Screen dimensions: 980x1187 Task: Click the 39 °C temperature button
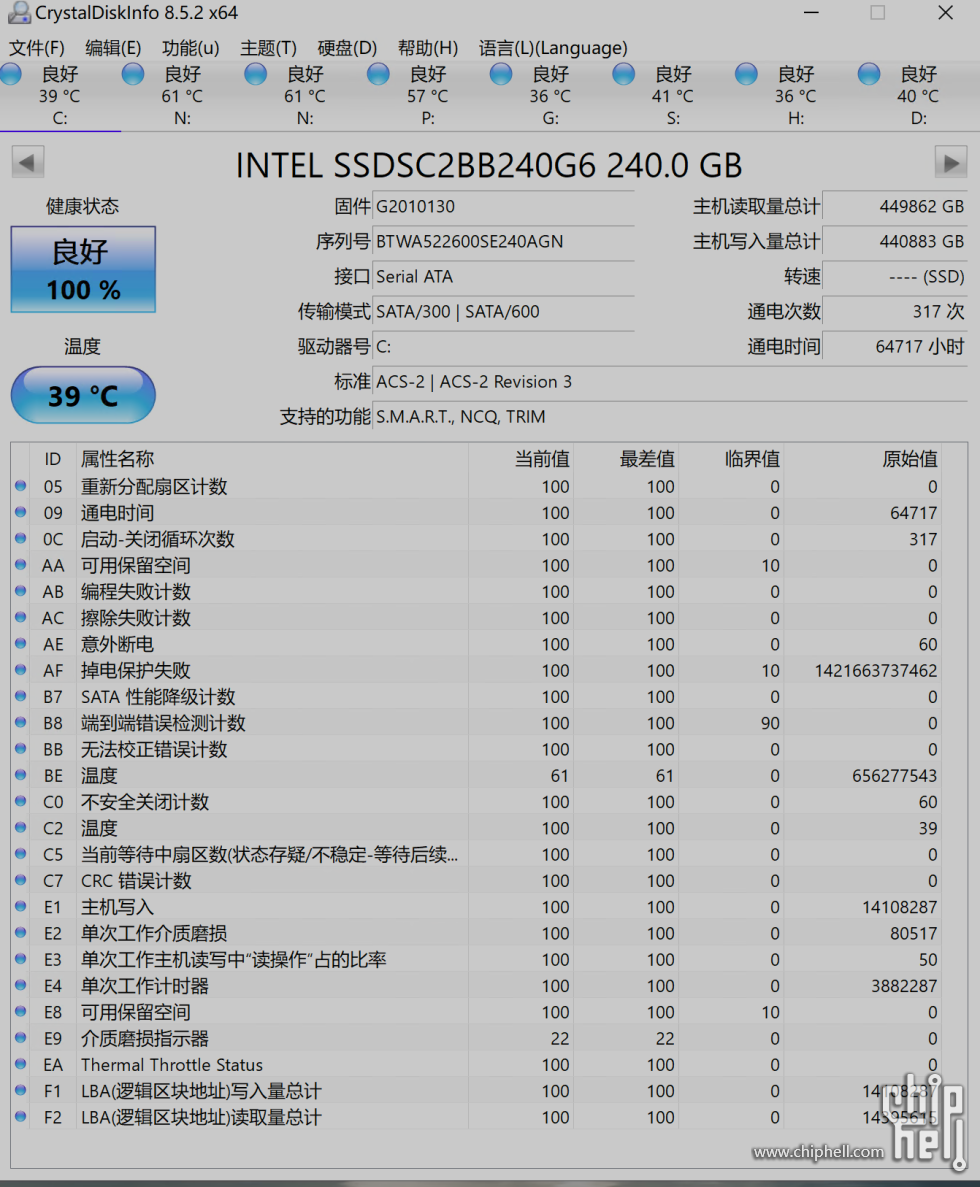coord(83,395)
